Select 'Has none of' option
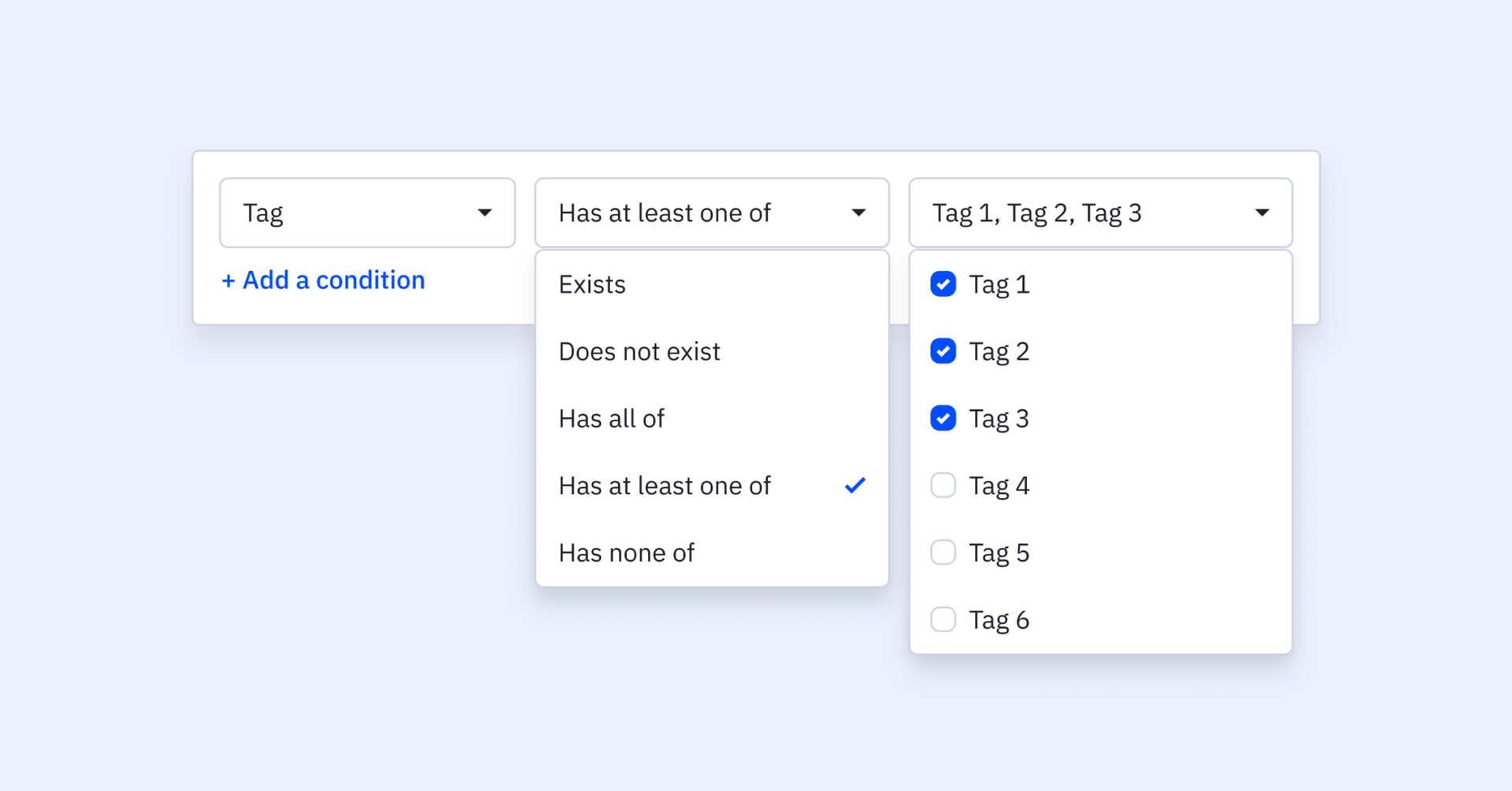Screen dimensions: 1512x791 pyautogui.click(x=626, y=553)
